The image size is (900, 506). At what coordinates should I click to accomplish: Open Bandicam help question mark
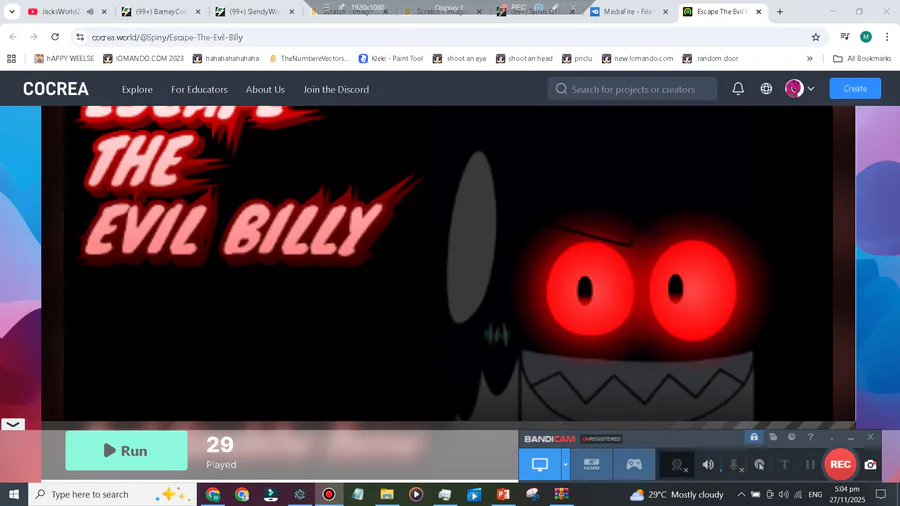pos(810,437)
